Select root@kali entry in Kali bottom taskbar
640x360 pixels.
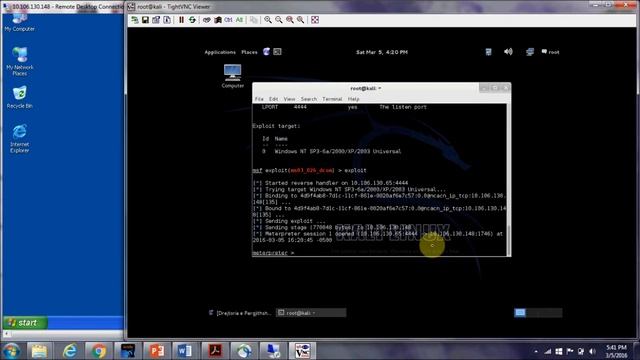311,313
